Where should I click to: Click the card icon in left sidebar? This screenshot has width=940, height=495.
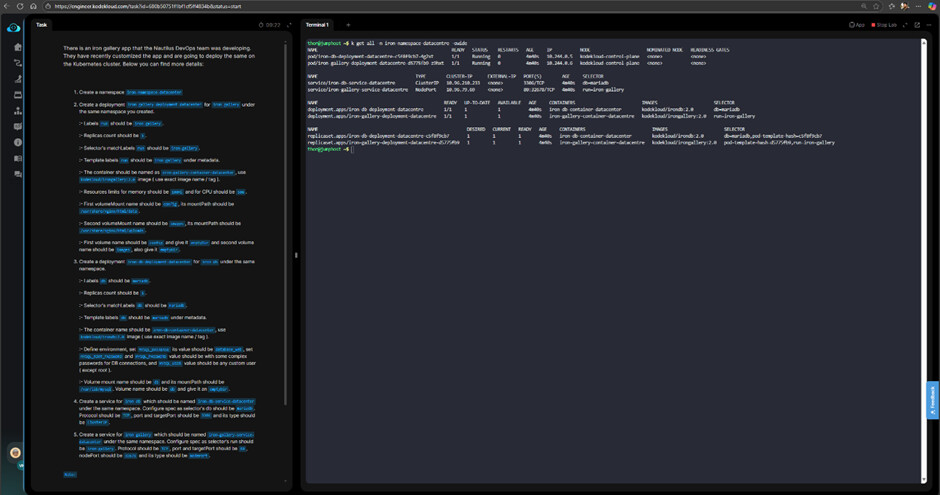18,95
